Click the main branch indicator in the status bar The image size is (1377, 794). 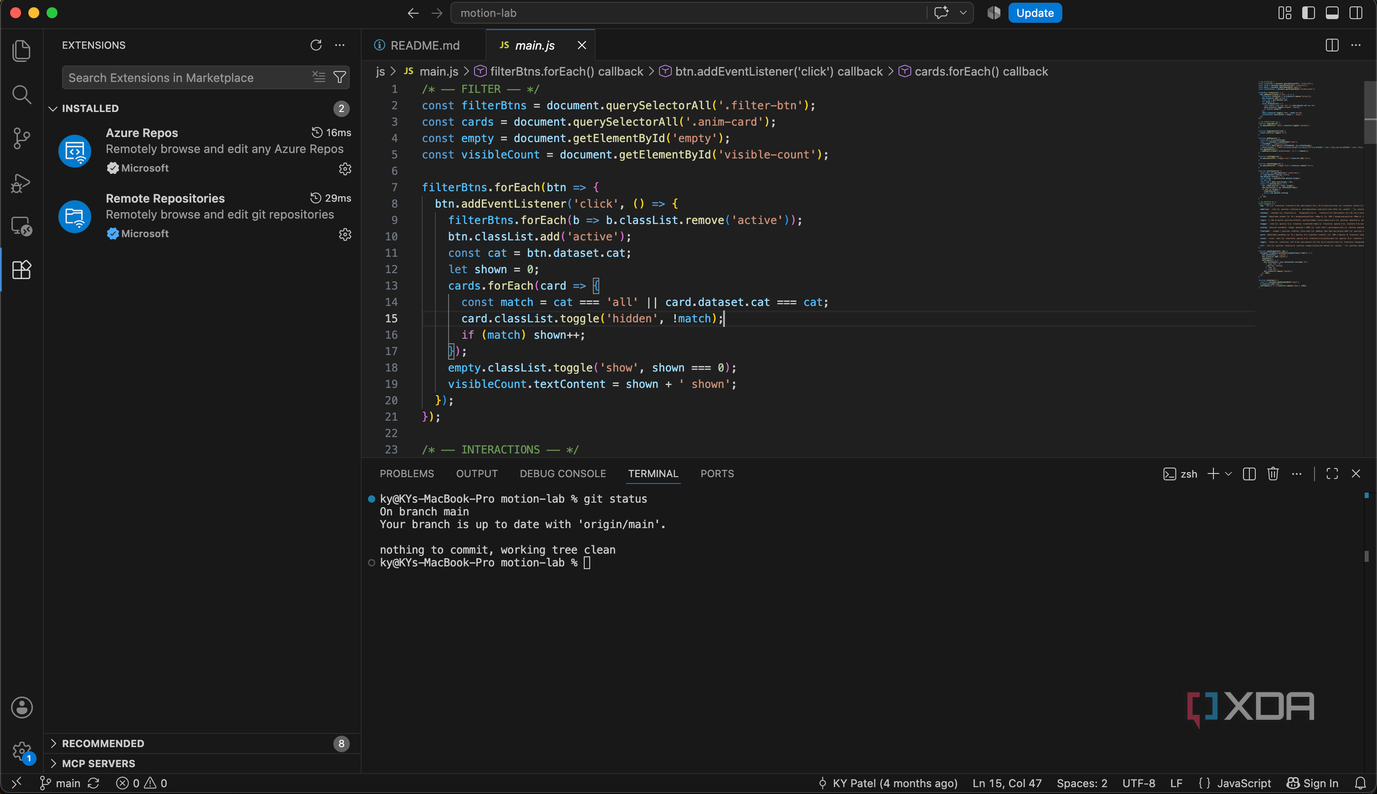point(60,783)
